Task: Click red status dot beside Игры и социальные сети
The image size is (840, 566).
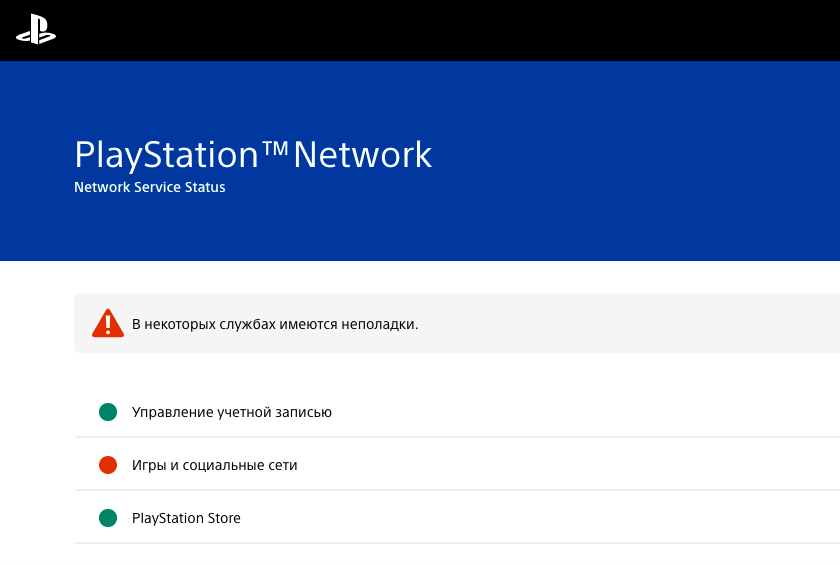Action: coord(108,465)
